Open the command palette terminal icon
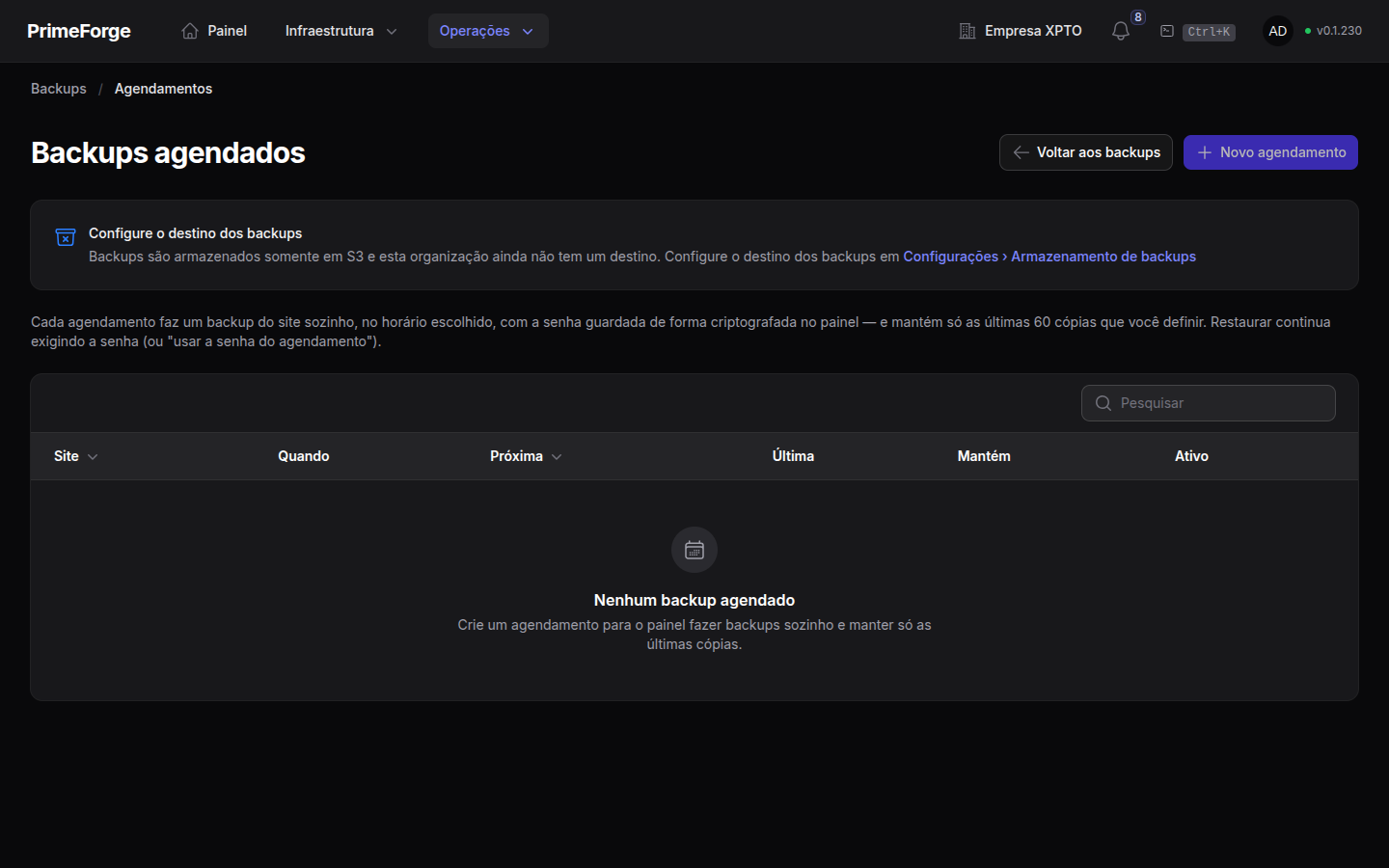 click(1167, 31)
